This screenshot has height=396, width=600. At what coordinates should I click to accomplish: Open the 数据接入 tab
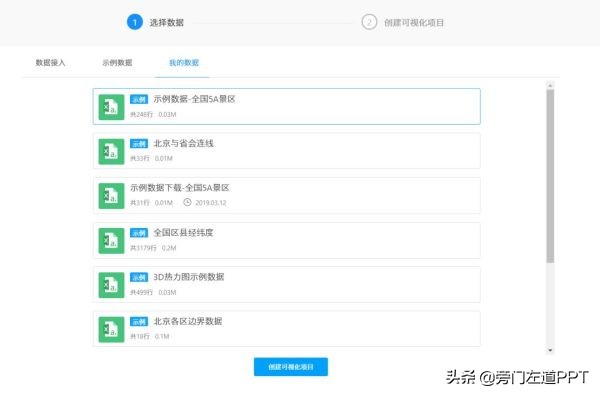[51, 62]
